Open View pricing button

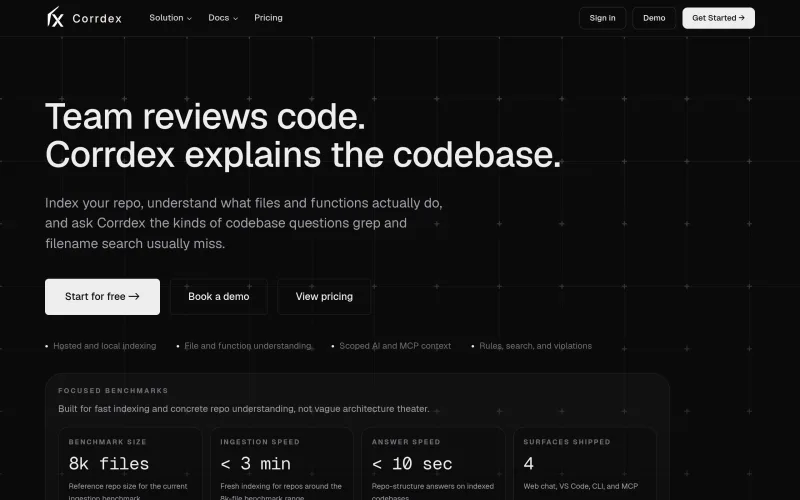point(324,296)
